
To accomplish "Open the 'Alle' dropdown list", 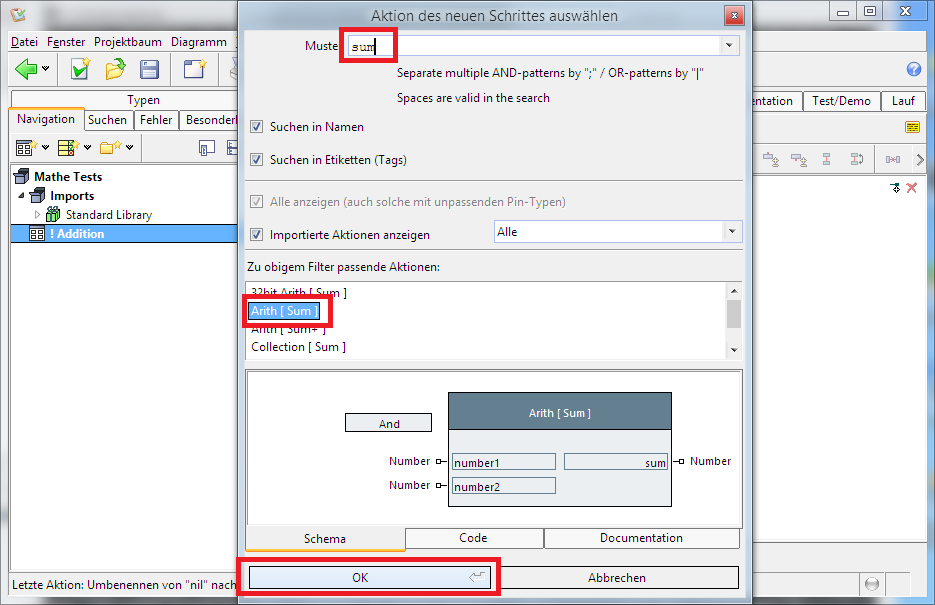I will (x=732, y=231).
